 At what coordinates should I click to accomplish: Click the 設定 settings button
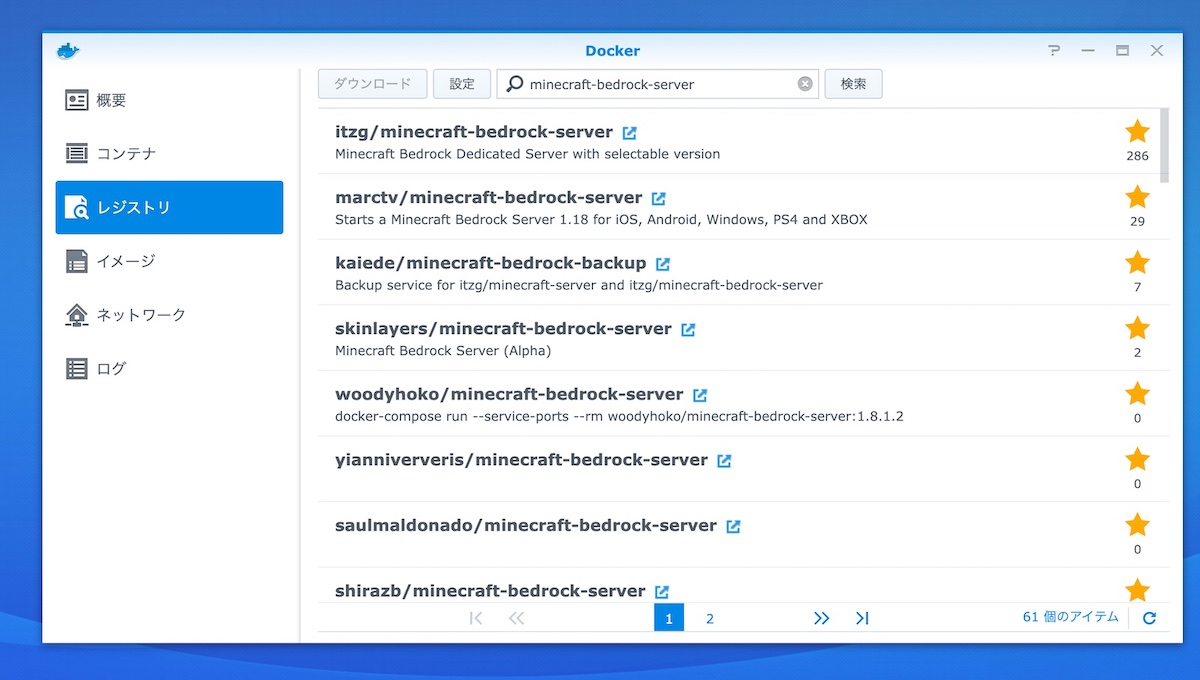click(462, 84)
